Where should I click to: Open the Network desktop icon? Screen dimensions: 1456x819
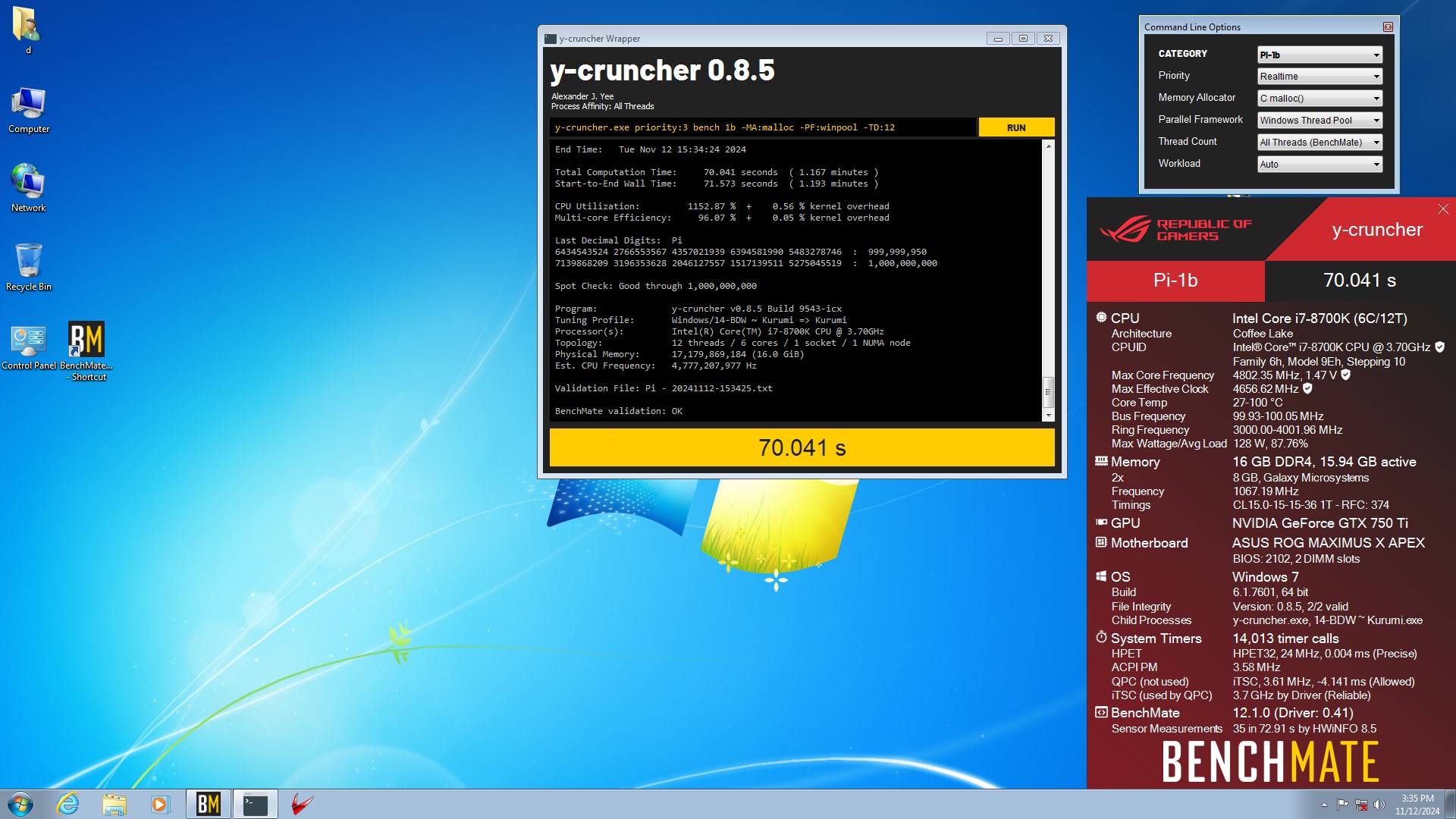[29, 188]
